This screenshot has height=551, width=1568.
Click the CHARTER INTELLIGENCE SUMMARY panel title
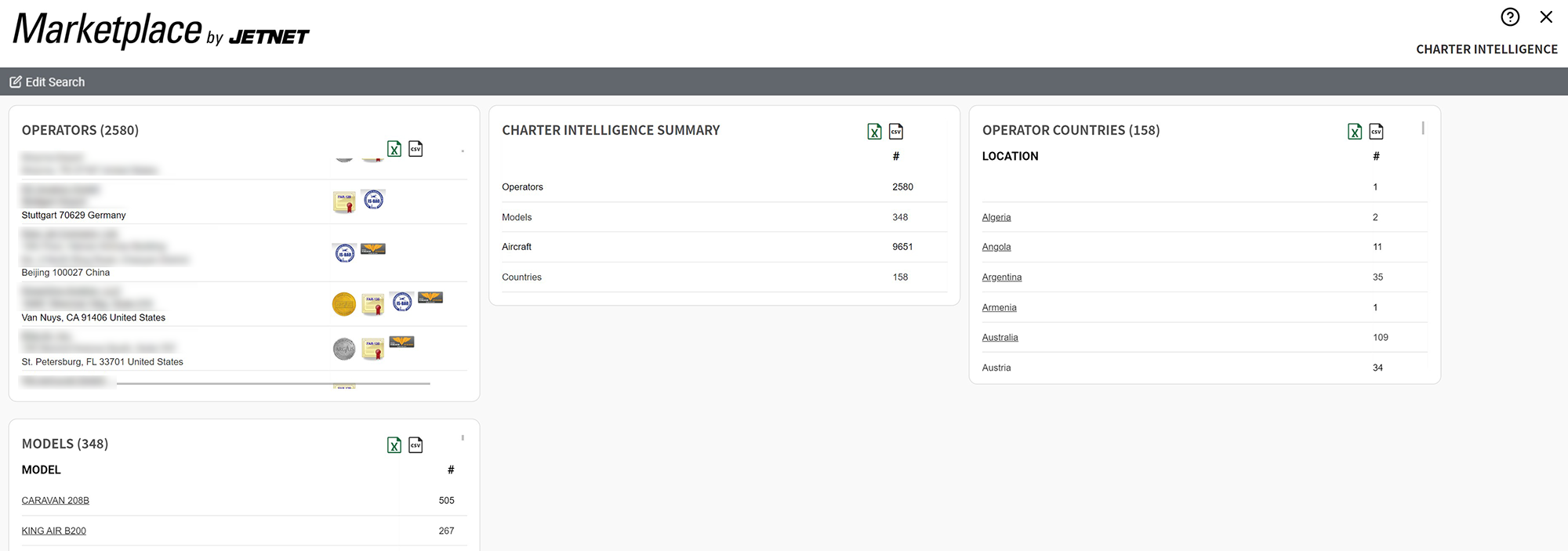(x=611, y=131)
